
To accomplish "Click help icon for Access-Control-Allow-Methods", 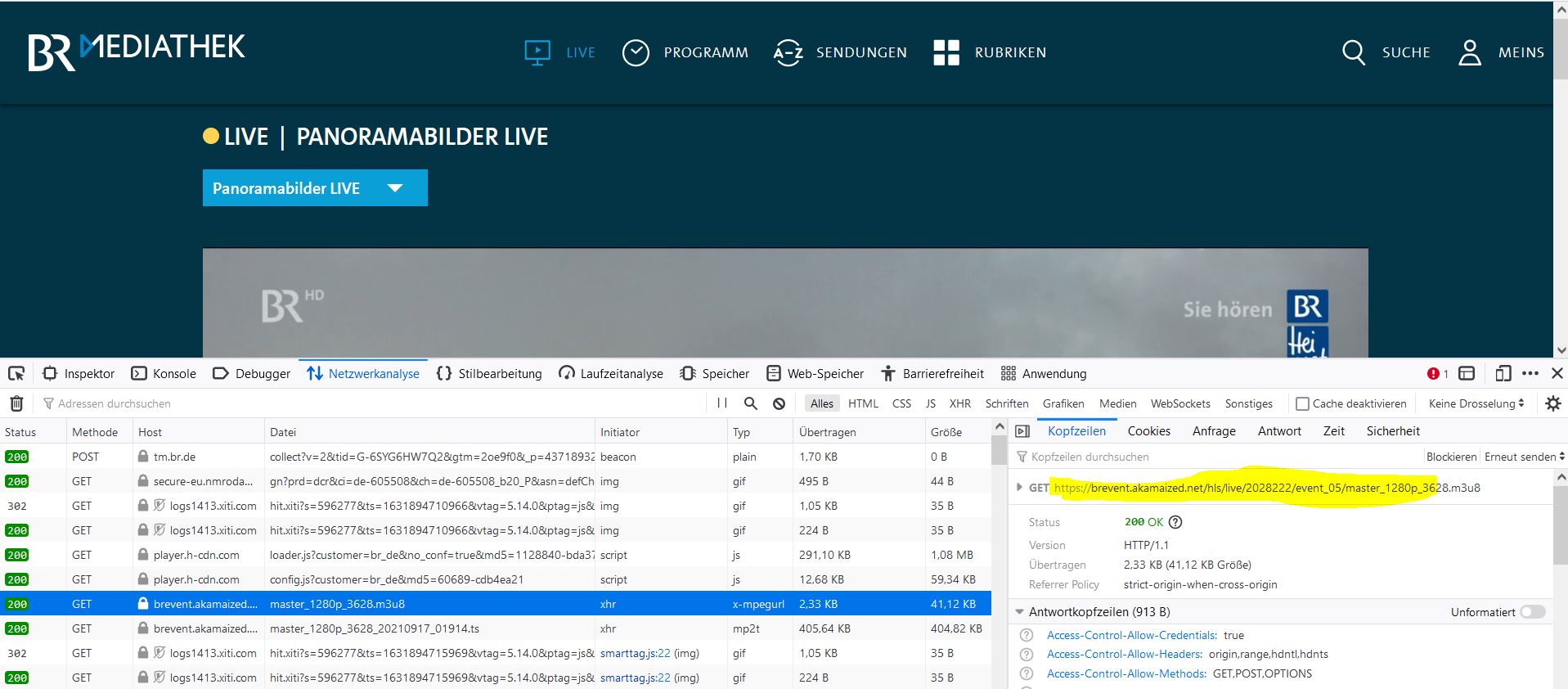I will (x=1027, y=673).
